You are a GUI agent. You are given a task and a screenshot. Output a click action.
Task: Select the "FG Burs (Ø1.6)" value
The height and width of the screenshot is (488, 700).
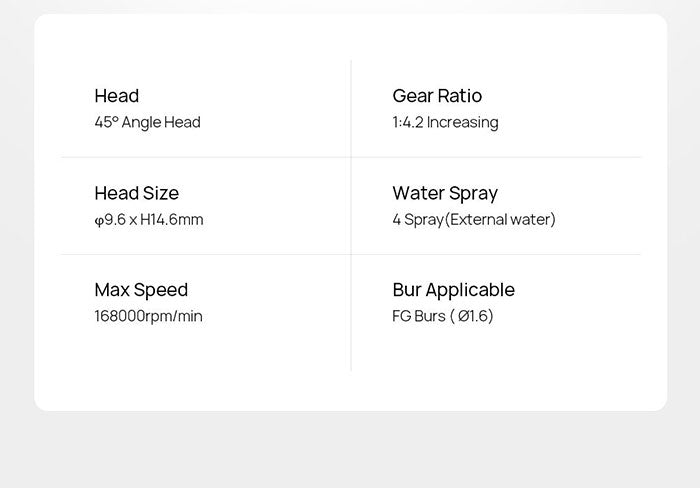442,316
